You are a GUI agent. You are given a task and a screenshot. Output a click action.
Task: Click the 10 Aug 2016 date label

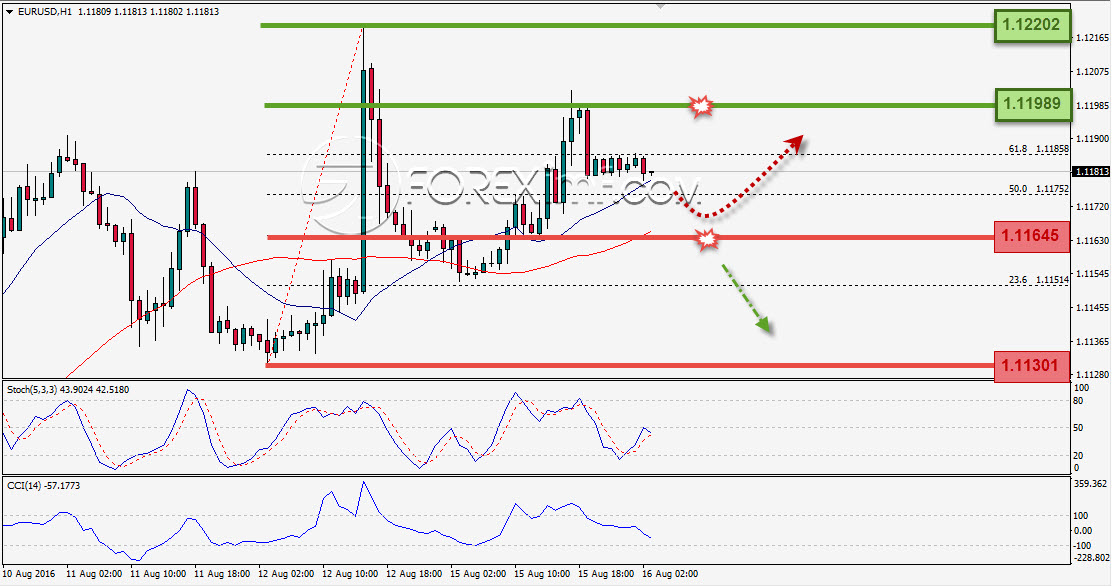click(28, 573)
